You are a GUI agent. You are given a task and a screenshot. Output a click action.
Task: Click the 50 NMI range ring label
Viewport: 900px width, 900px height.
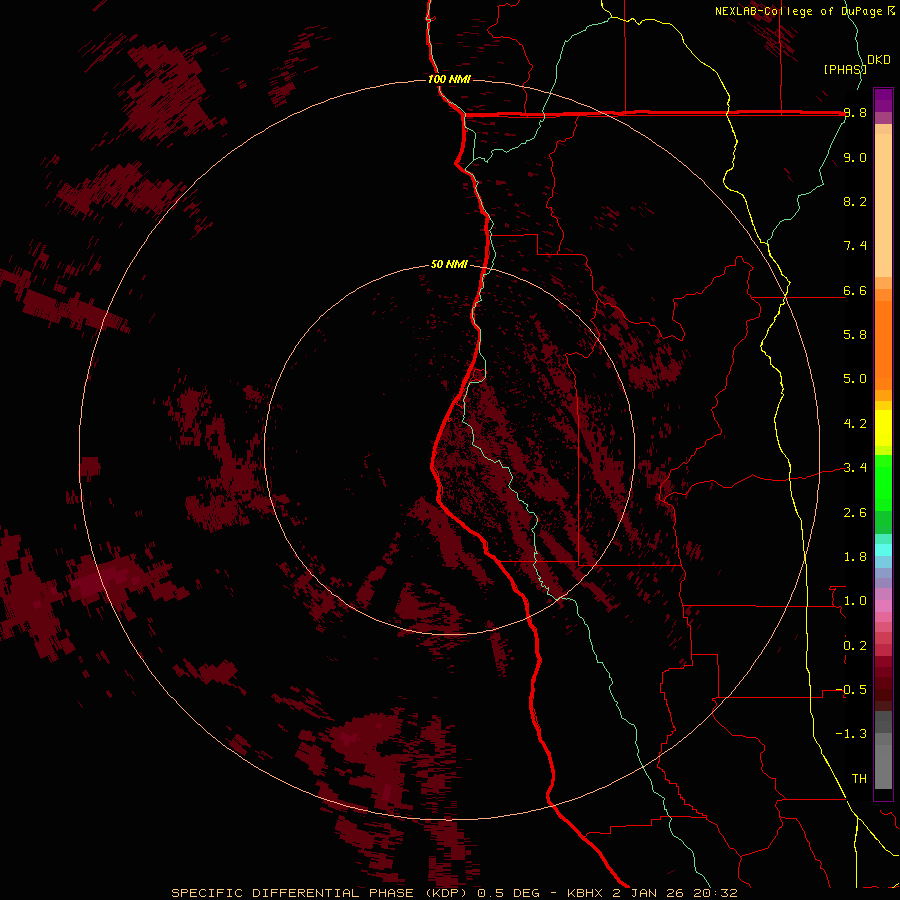click(449, 264)
